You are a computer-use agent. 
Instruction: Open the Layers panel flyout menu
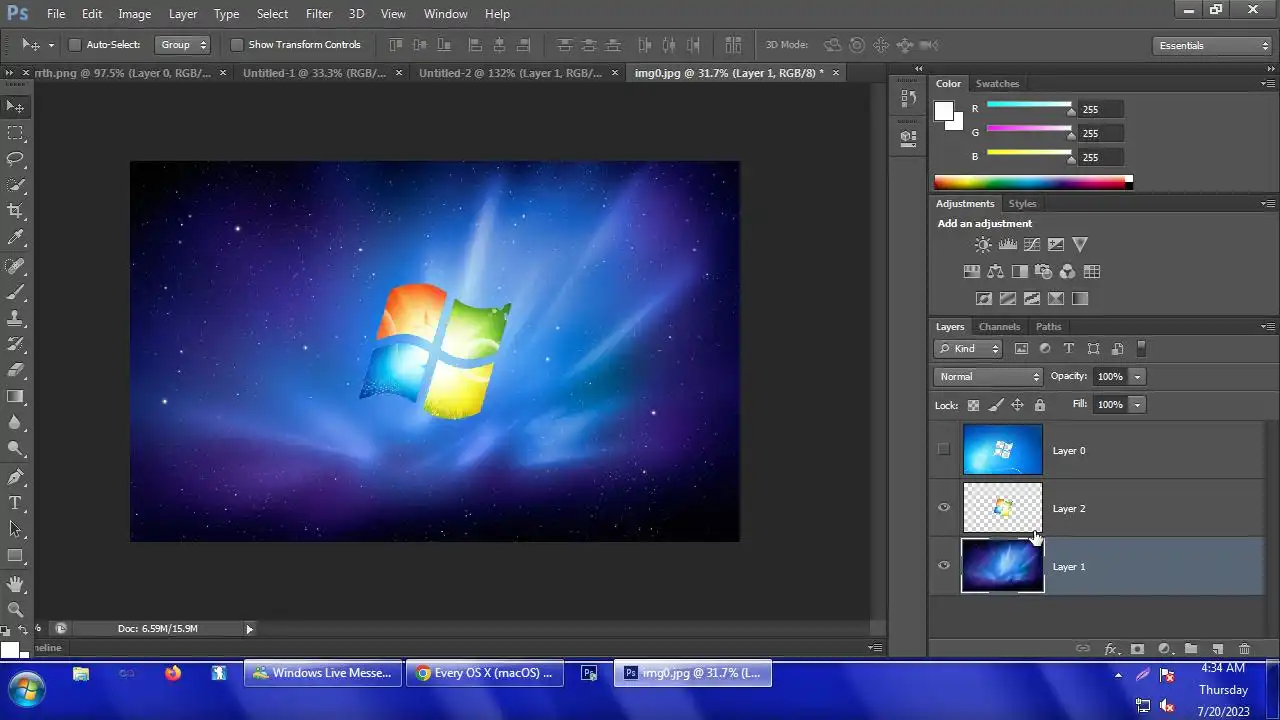(1267, 327)
